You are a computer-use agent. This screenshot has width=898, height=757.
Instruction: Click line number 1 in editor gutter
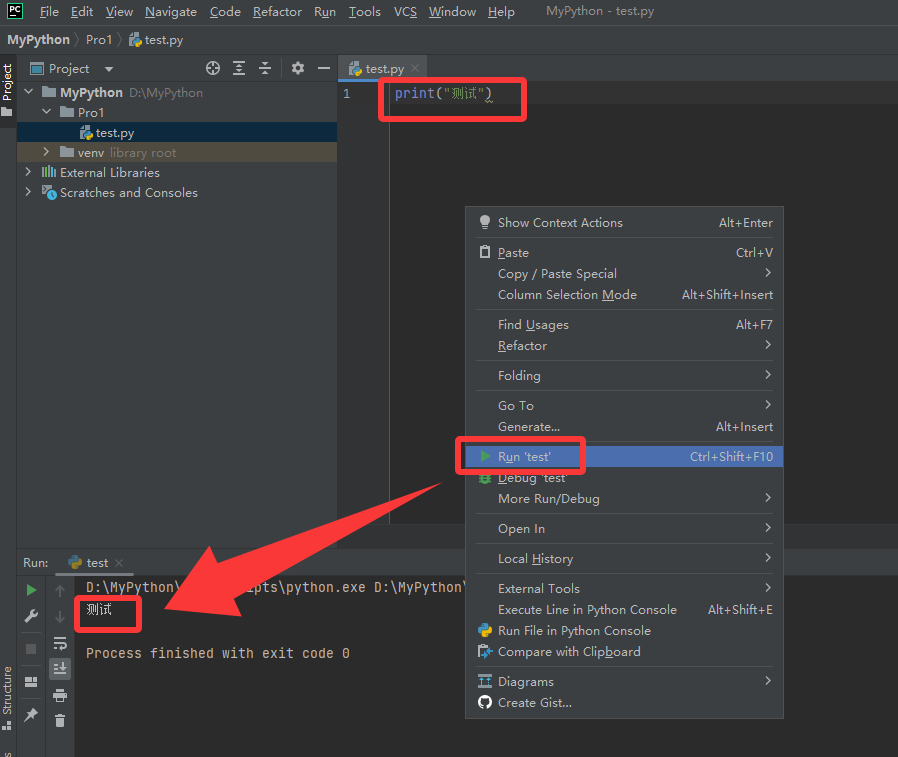point(346,93)
